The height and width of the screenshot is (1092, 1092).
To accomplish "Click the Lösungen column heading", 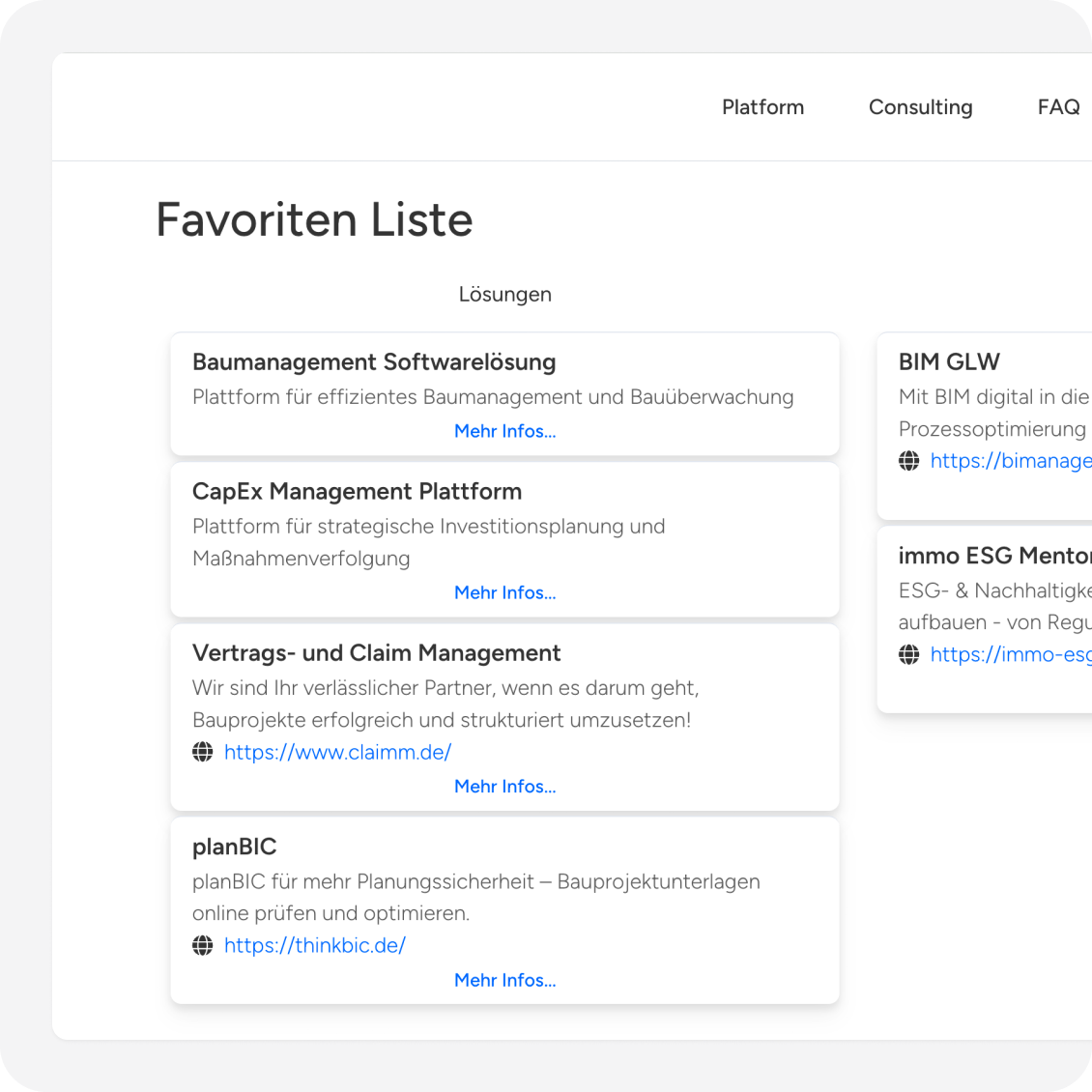I will tap(504, 295).
